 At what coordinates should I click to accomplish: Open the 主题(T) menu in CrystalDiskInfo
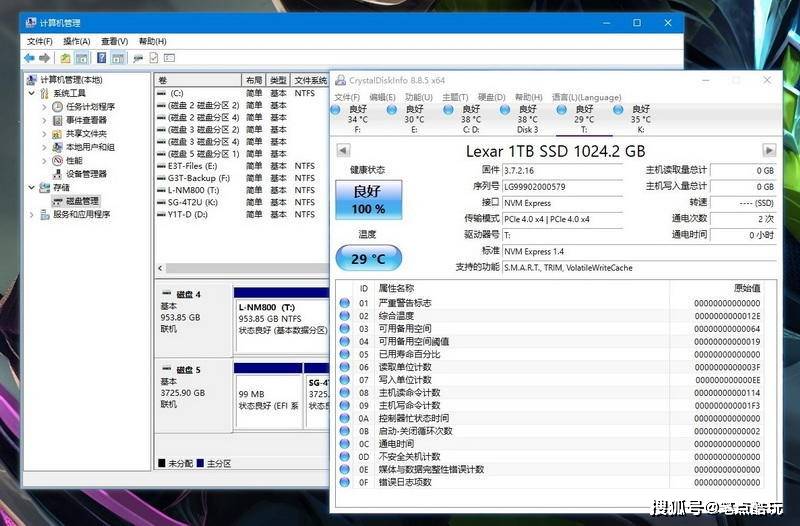tap(455, 97)
